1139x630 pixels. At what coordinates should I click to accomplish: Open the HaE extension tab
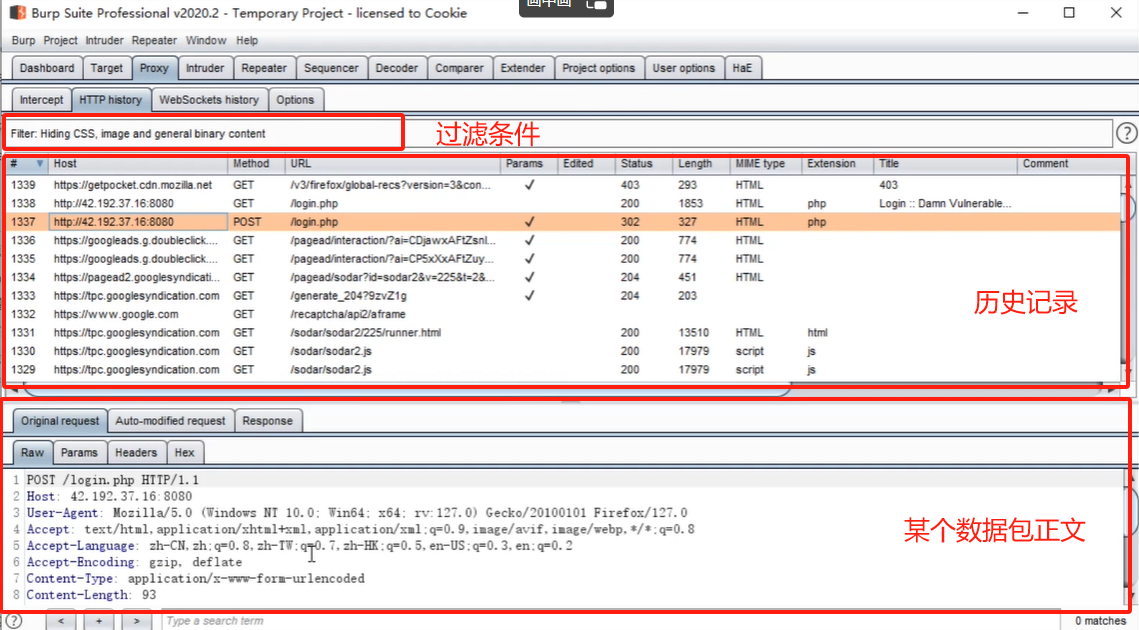point(742,68)
